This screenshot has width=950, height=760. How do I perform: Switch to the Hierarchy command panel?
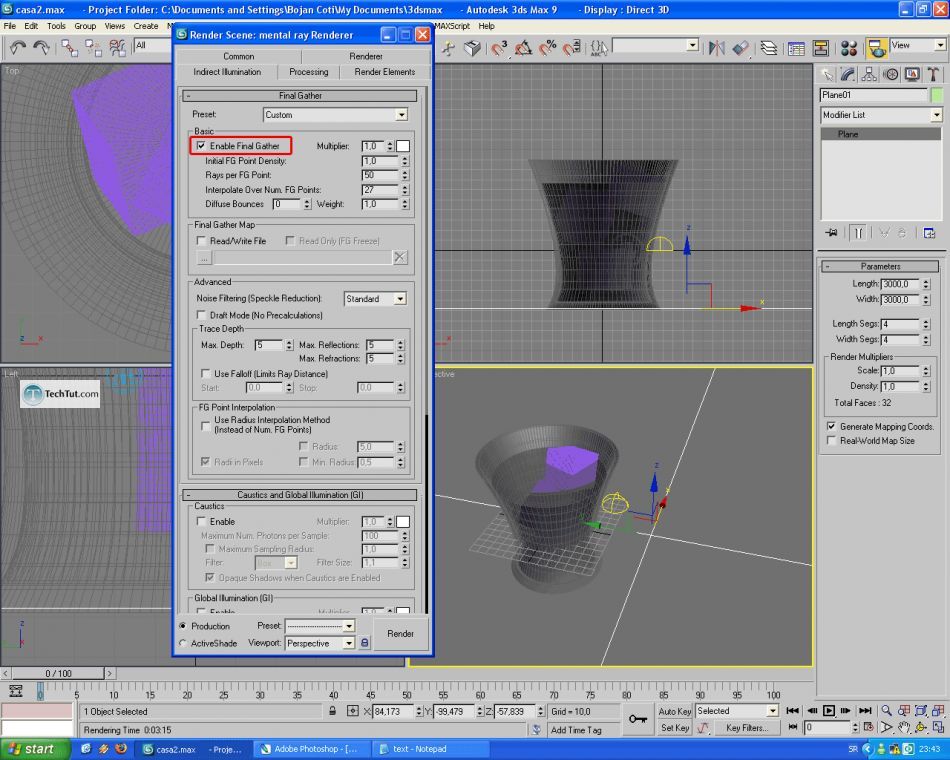[x=869, y=75]
